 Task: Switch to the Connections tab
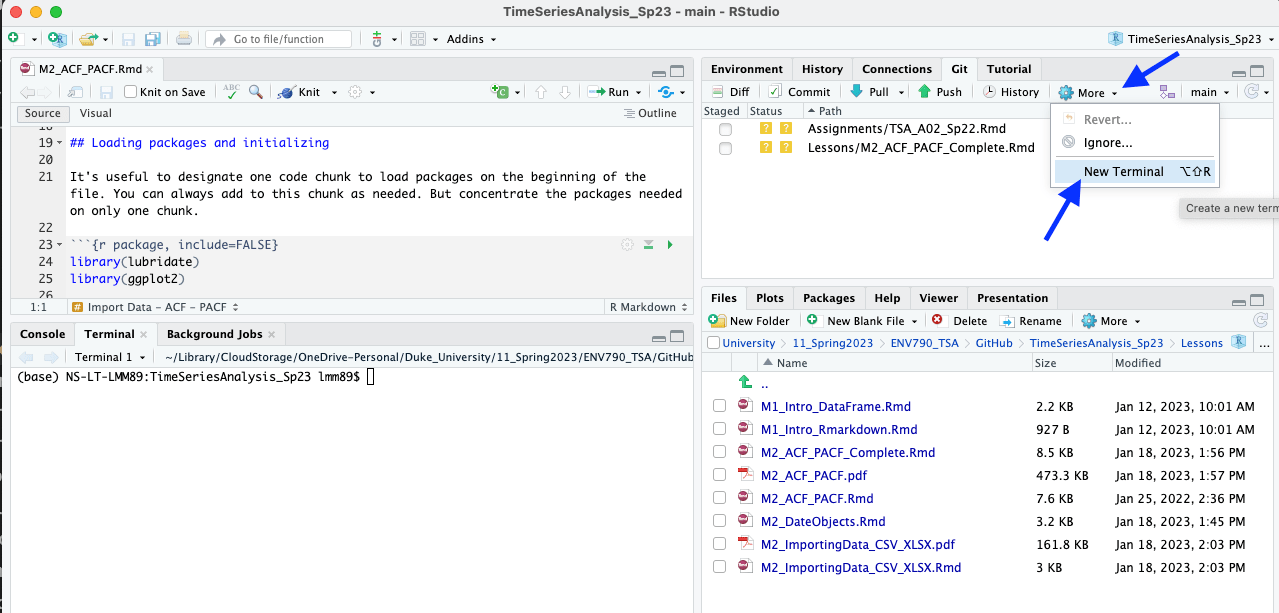point(897,69)
